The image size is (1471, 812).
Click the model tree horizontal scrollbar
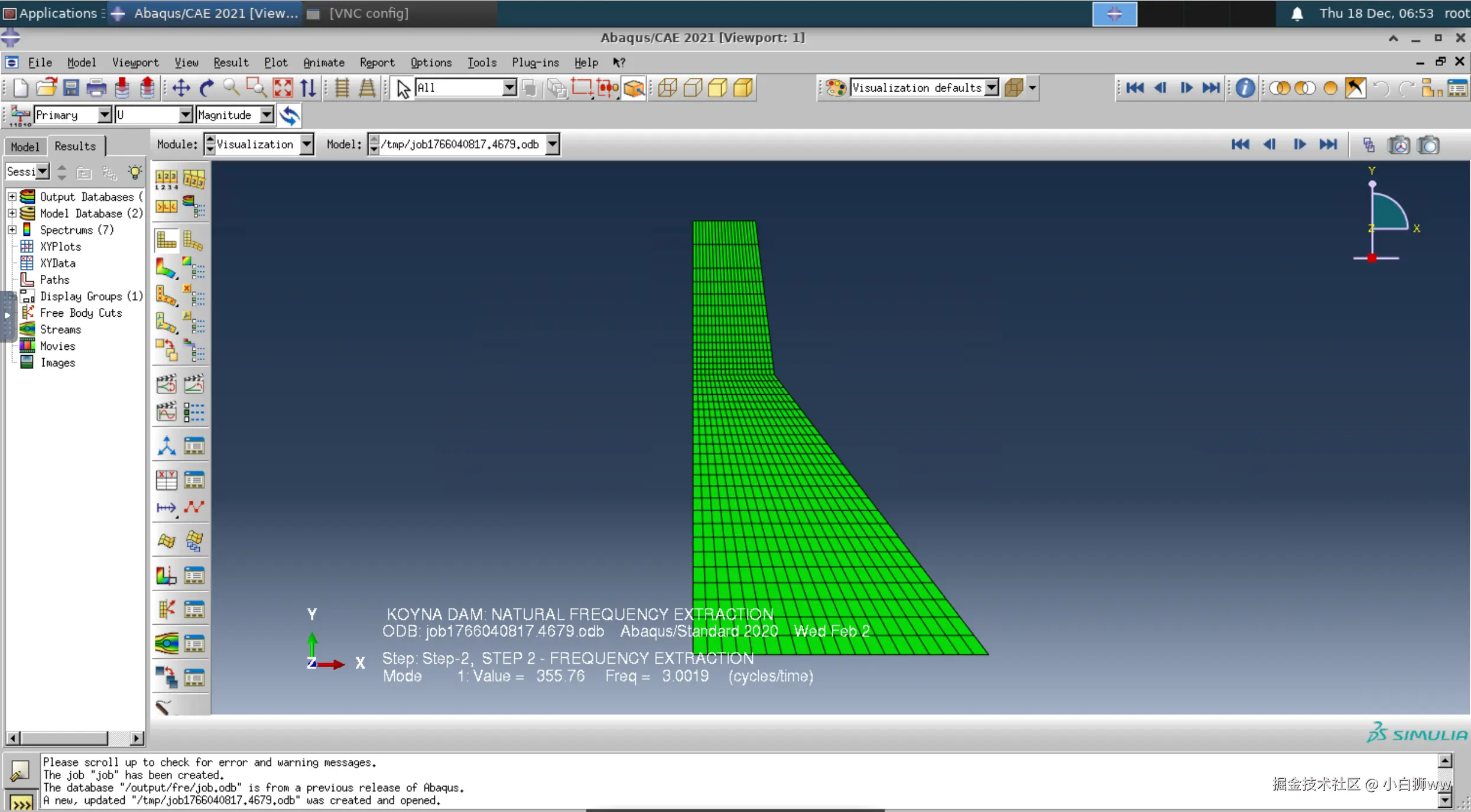coord(65,738)
